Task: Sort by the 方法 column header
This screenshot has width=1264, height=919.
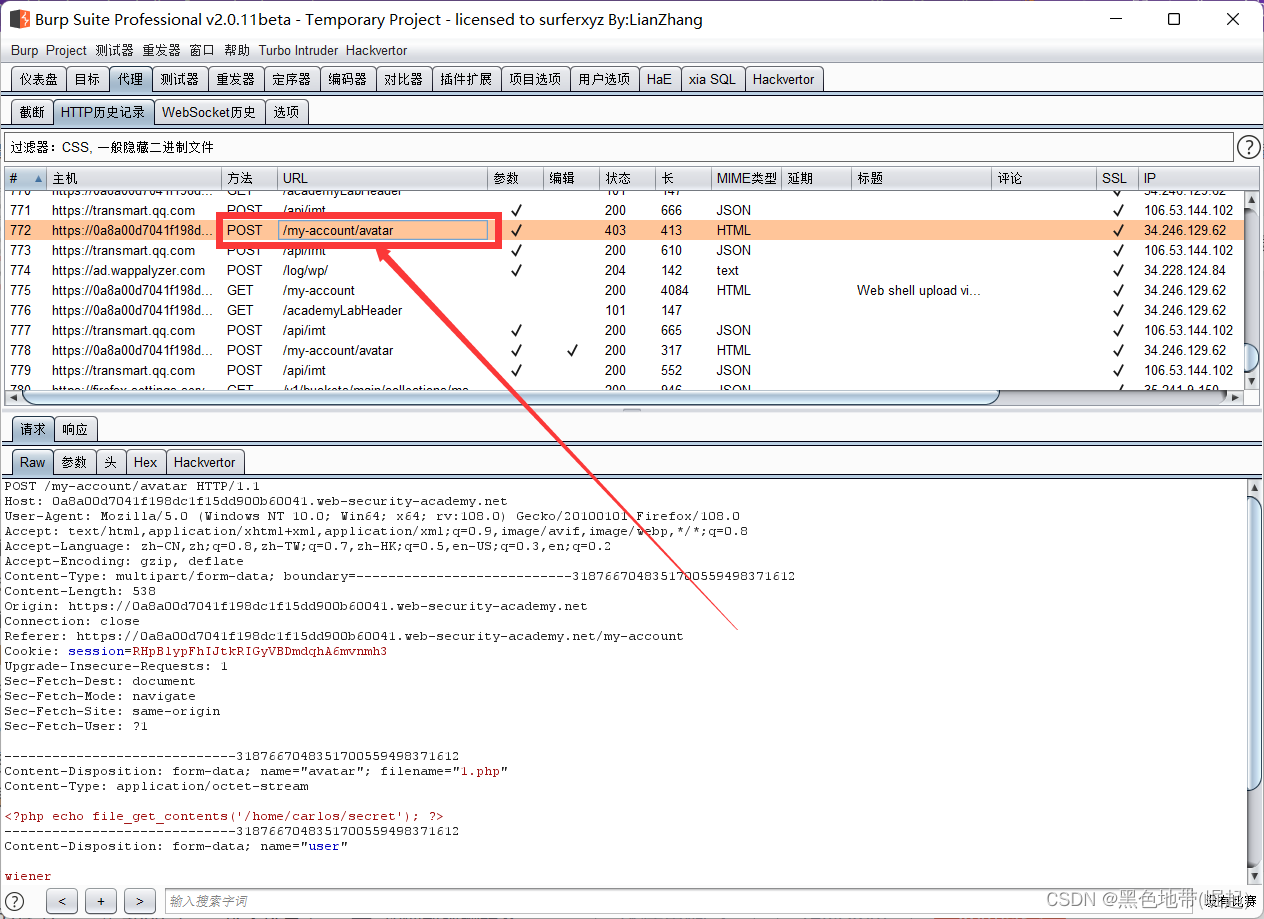Action: point(249,178)
